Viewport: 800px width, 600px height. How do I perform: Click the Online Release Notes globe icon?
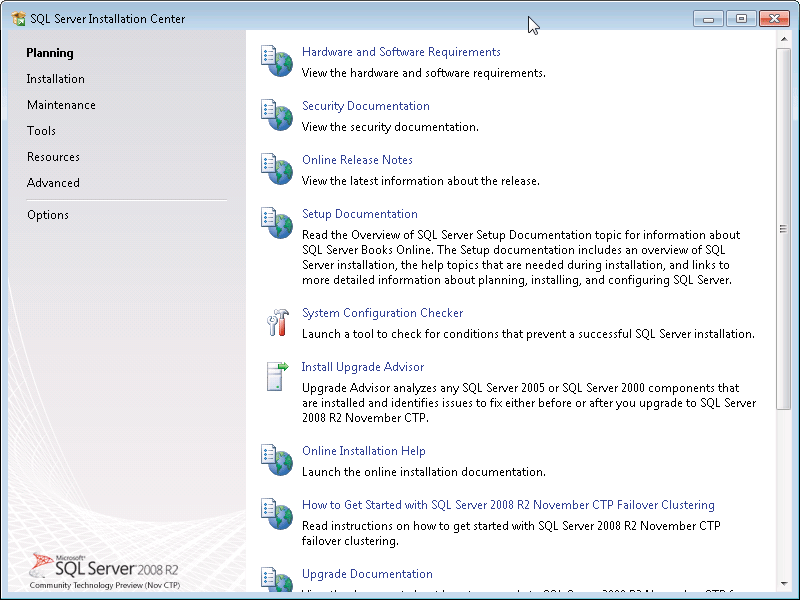click(x=276, y=168)
